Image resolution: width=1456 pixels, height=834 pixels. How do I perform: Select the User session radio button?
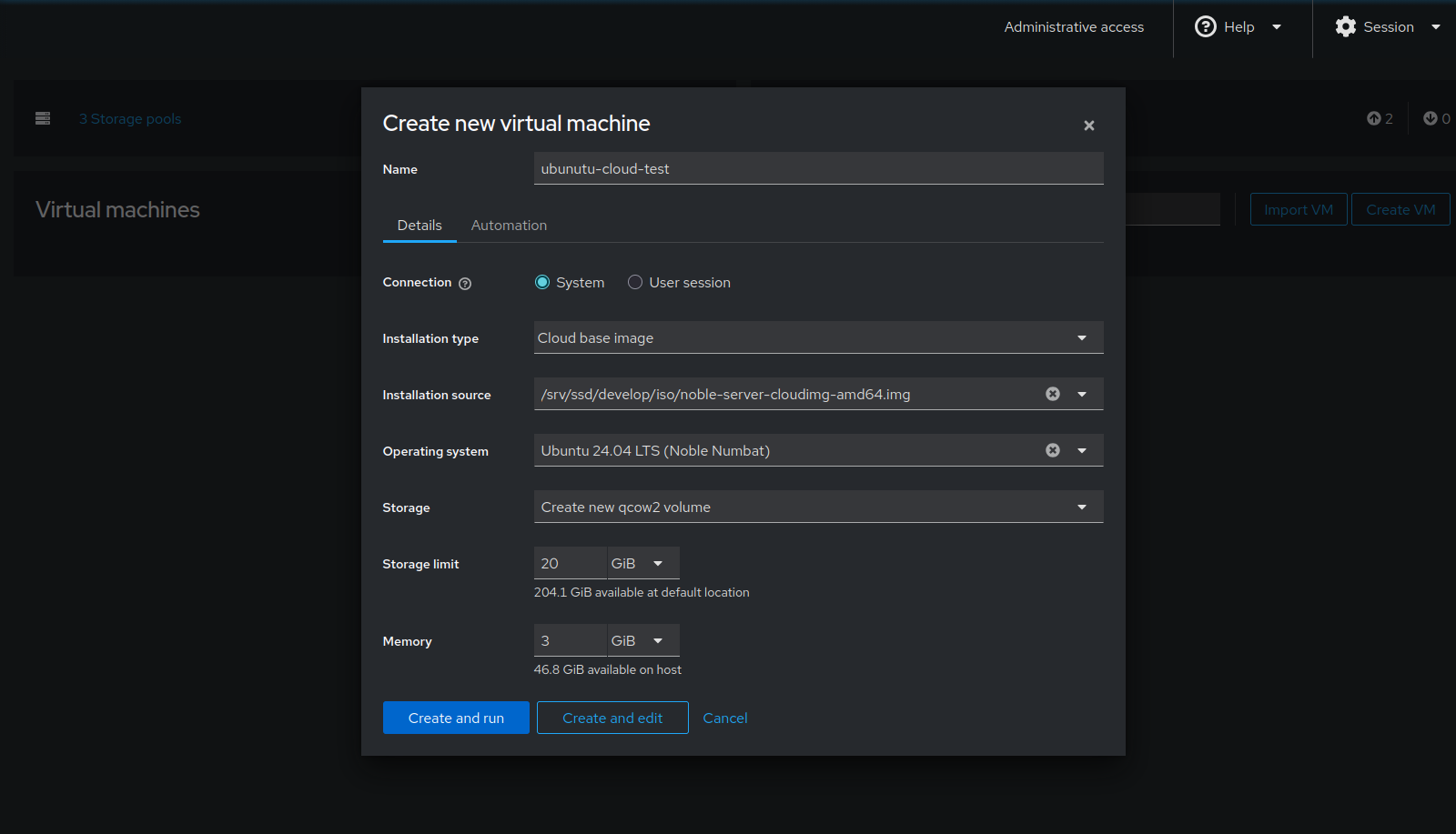(x=635, y=283)
